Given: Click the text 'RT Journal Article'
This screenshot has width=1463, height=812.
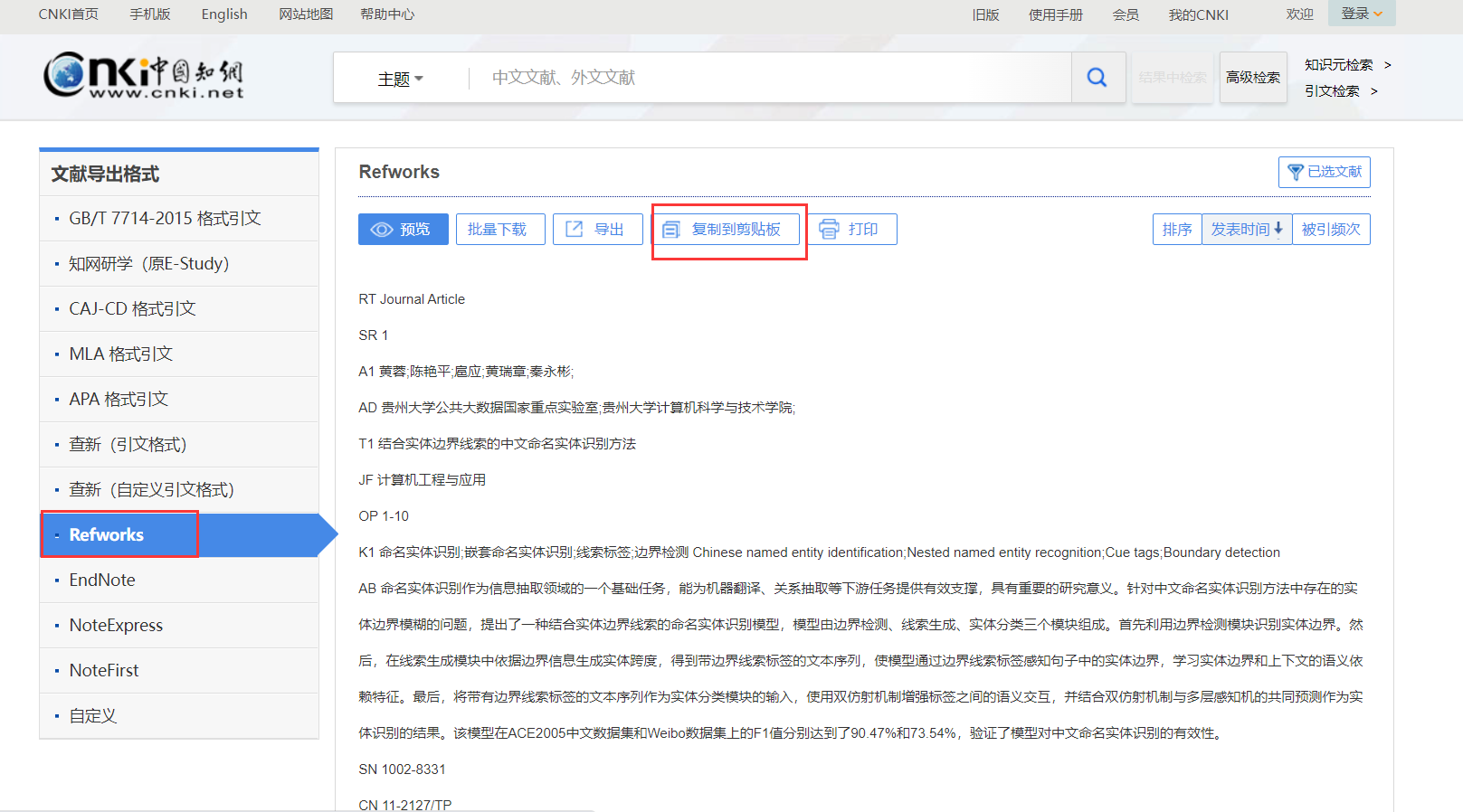Looking at the screenshot, I should tap(412, 299).
